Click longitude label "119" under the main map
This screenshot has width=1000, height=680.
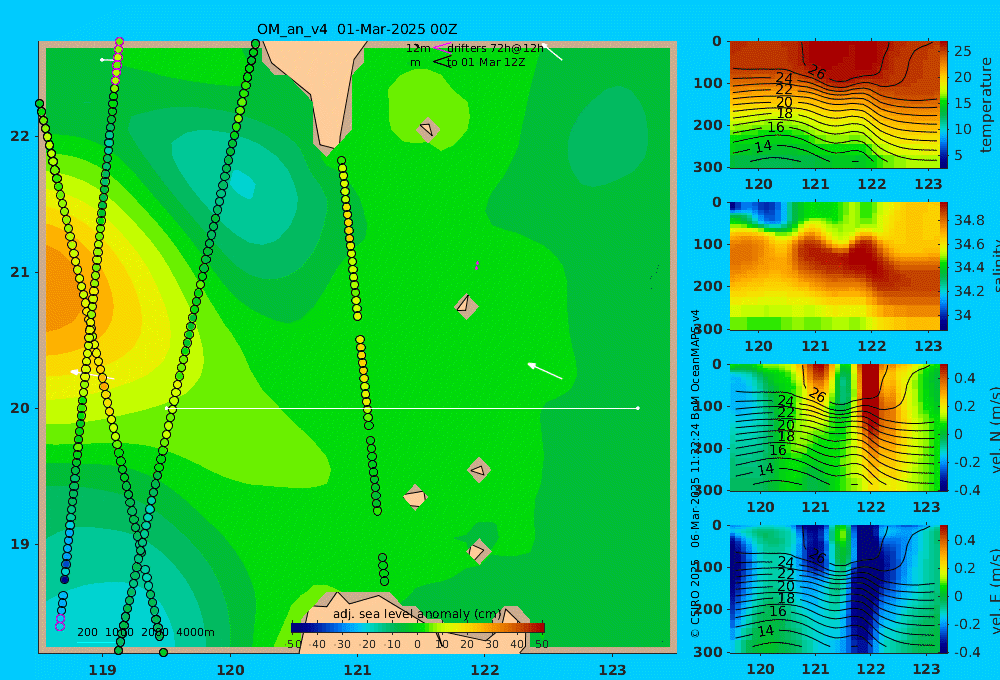(103, 670)
